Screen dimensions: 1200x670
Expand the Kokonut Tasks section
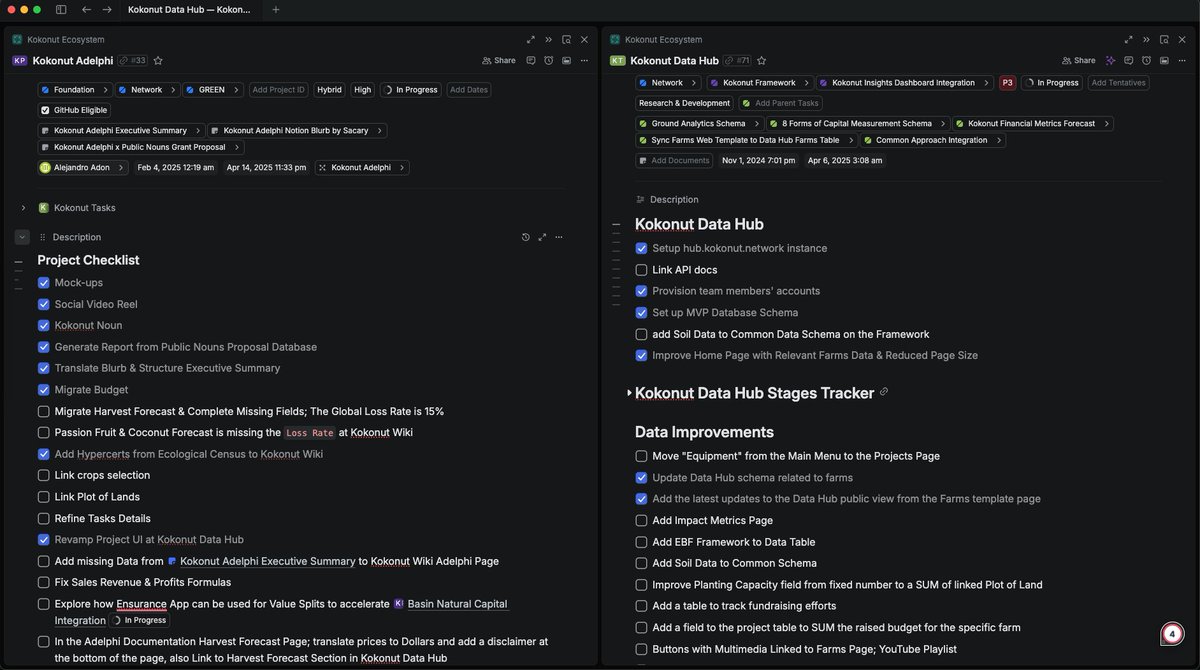(23, 208)
